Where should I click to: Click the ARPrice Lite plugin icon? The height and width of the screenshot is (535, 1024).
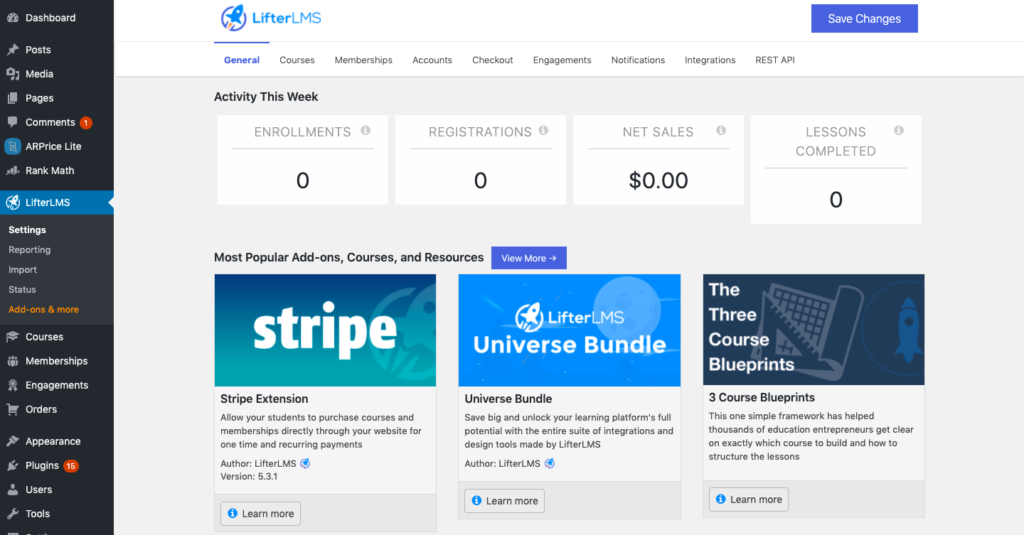point(12,146)
